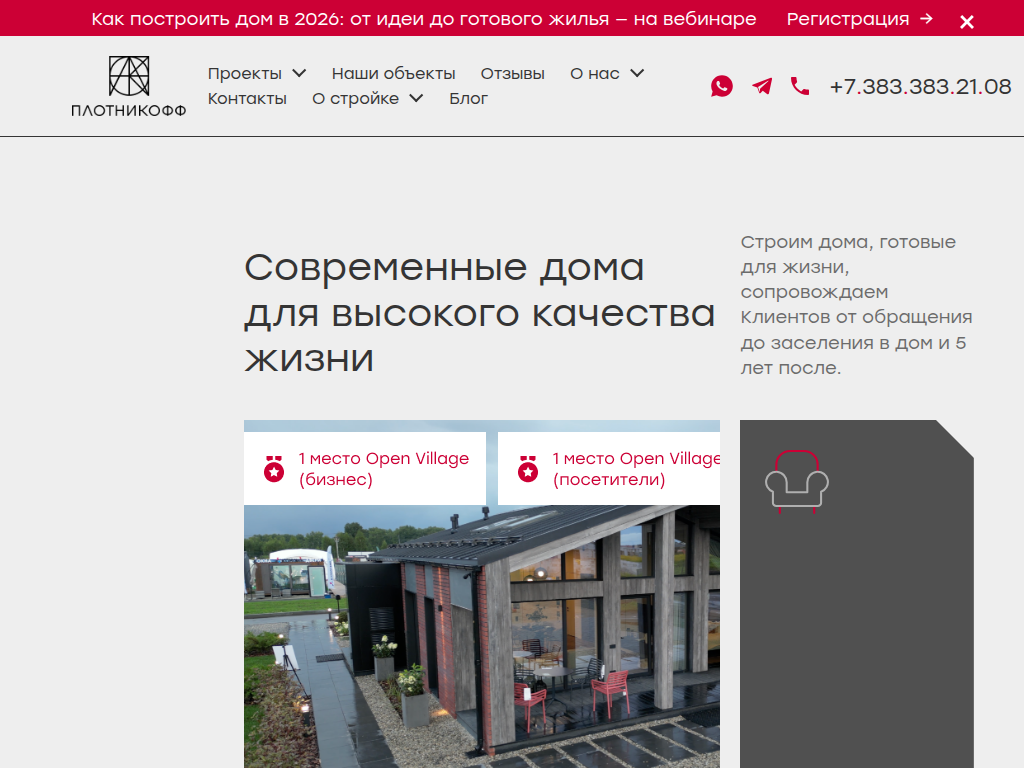The image size is (1024, 768).
Task: Click the ПЛОТНИКОФФ logo
Action: (128, 85)
